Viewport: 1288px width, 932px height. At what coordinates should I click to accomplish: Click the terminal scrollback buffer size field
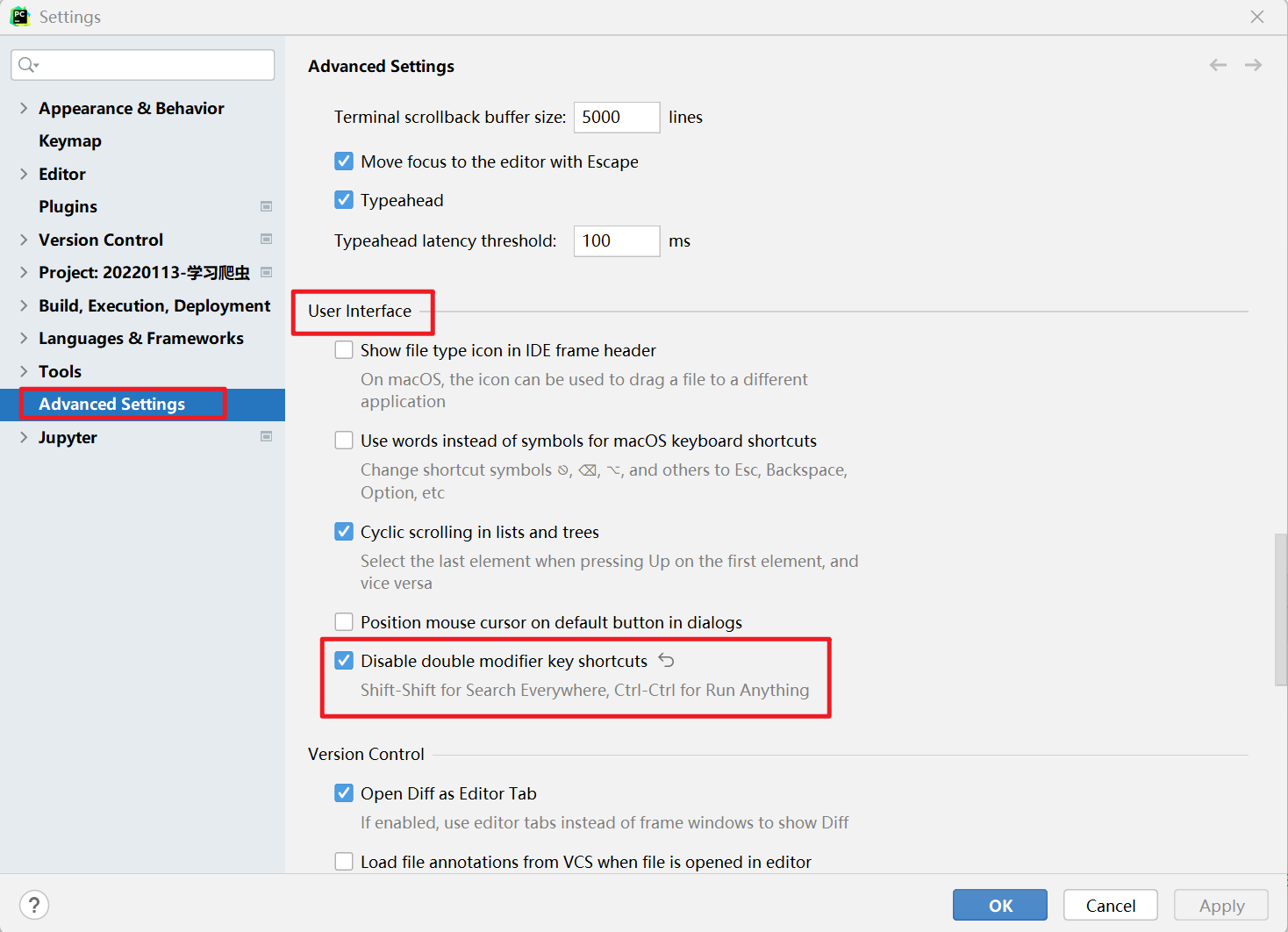click(x=617, y=117)
